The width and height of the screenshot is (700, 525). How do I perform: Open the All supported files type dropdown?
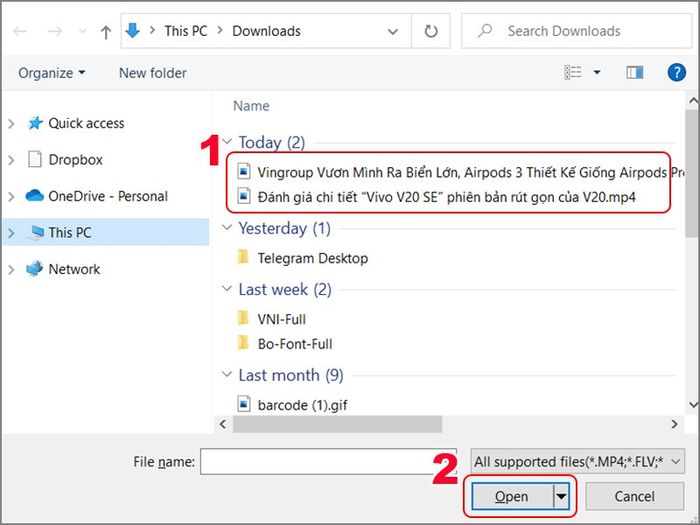click(577, 462)
